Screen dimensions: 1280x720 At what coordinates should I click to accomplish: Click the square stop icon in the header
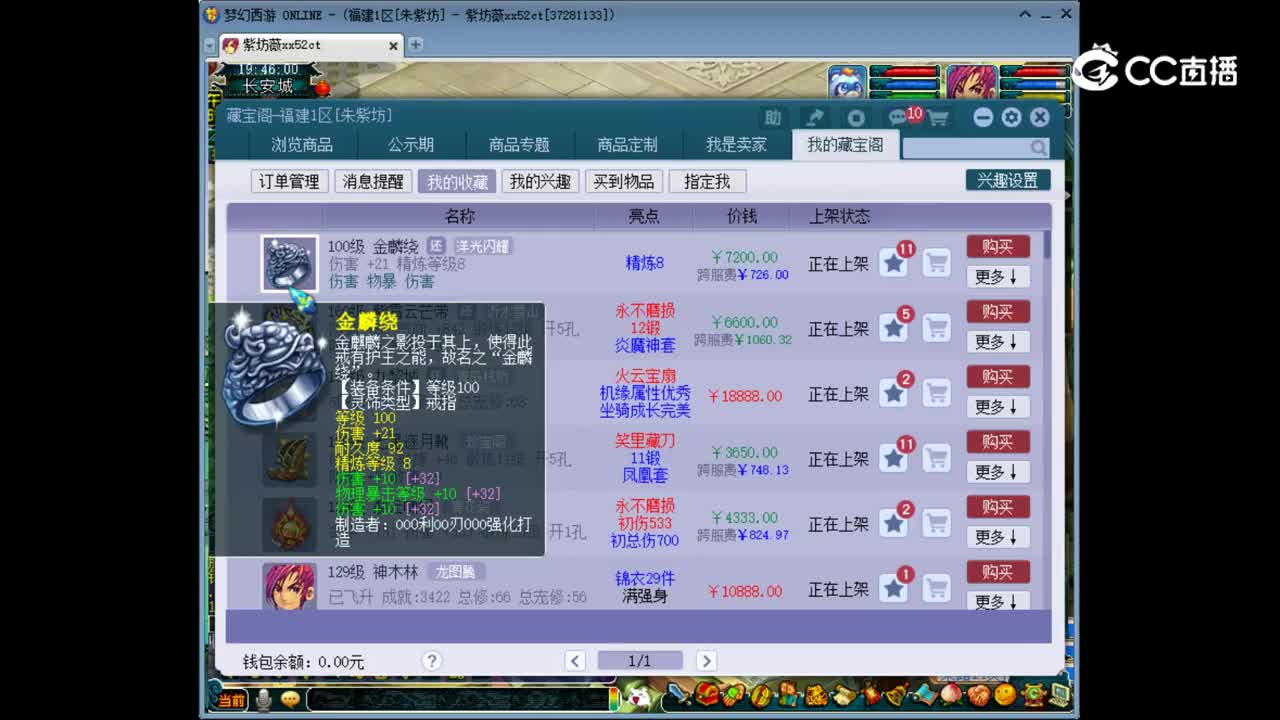(856, 118)
